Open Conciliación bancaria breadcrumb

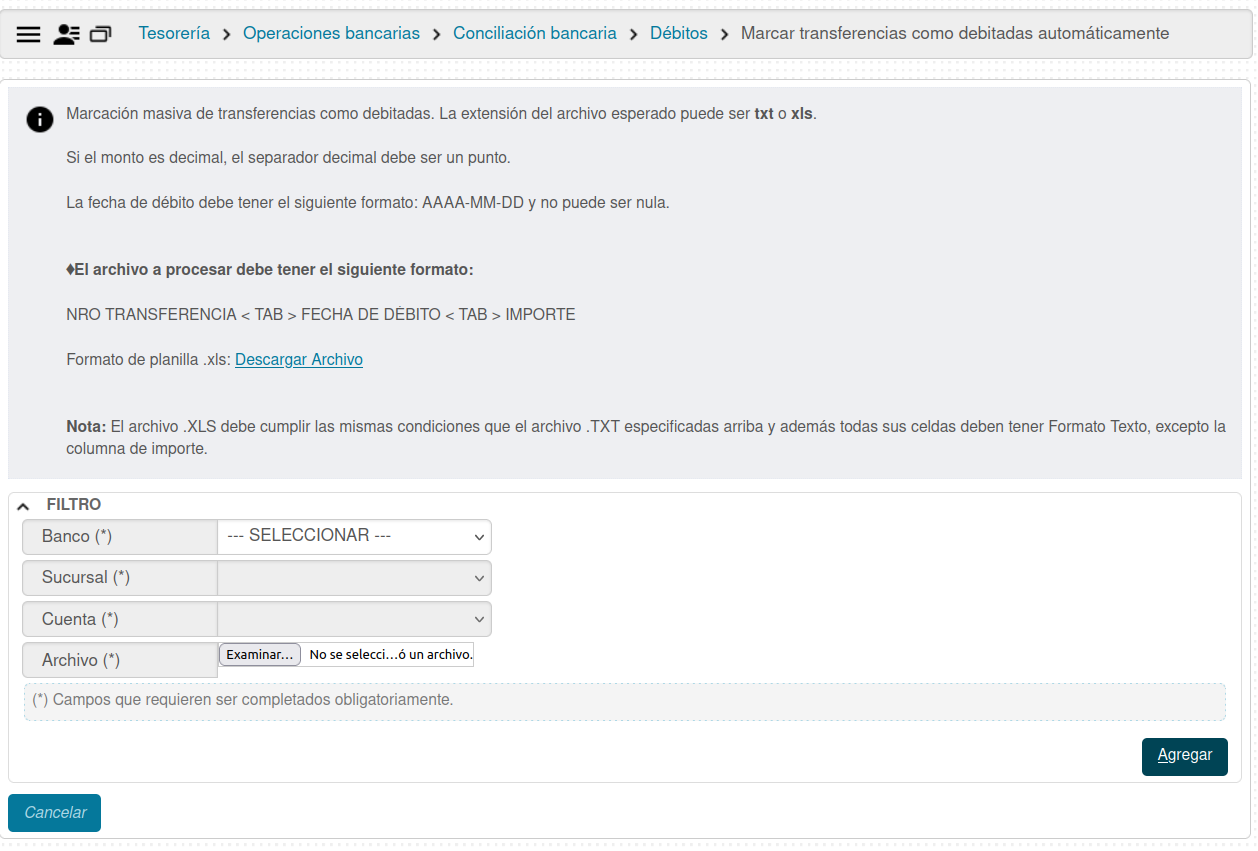coord(534,34)
